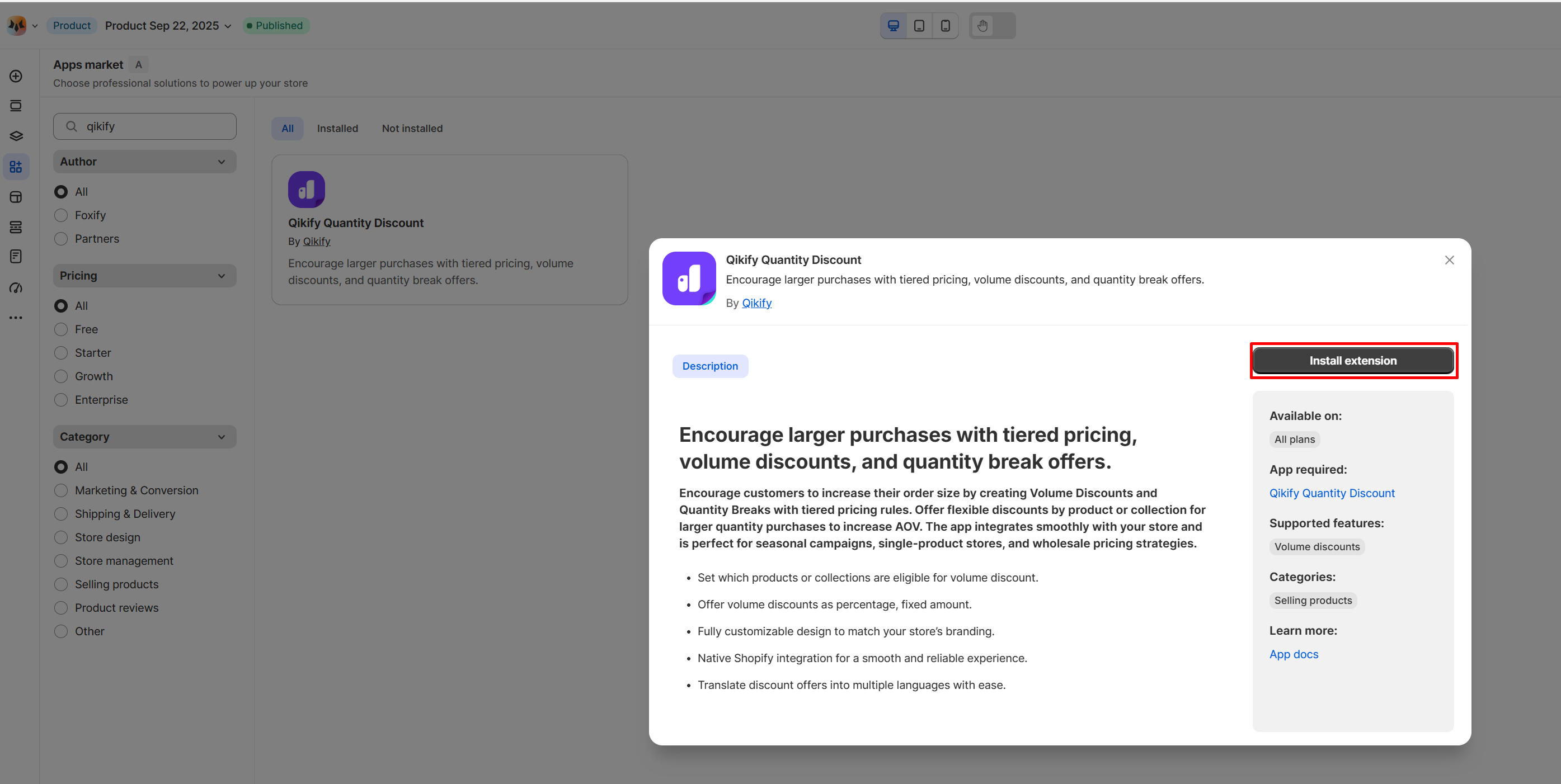Viewport: 1561px width, 784px height.
Task: Select the Free pricing radio button
Action: 60,329
